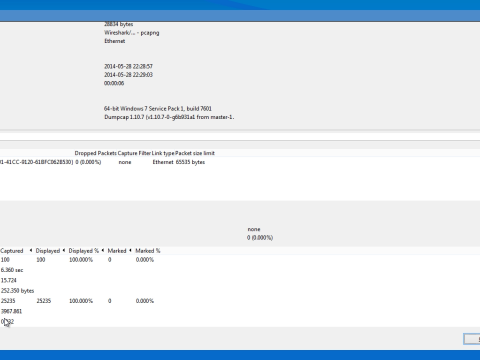Image resolution: width=480 pixels, height=360 pixels.
Task: Select '0.000%' in the 25235 row
Action: click(x=145, y=301)
